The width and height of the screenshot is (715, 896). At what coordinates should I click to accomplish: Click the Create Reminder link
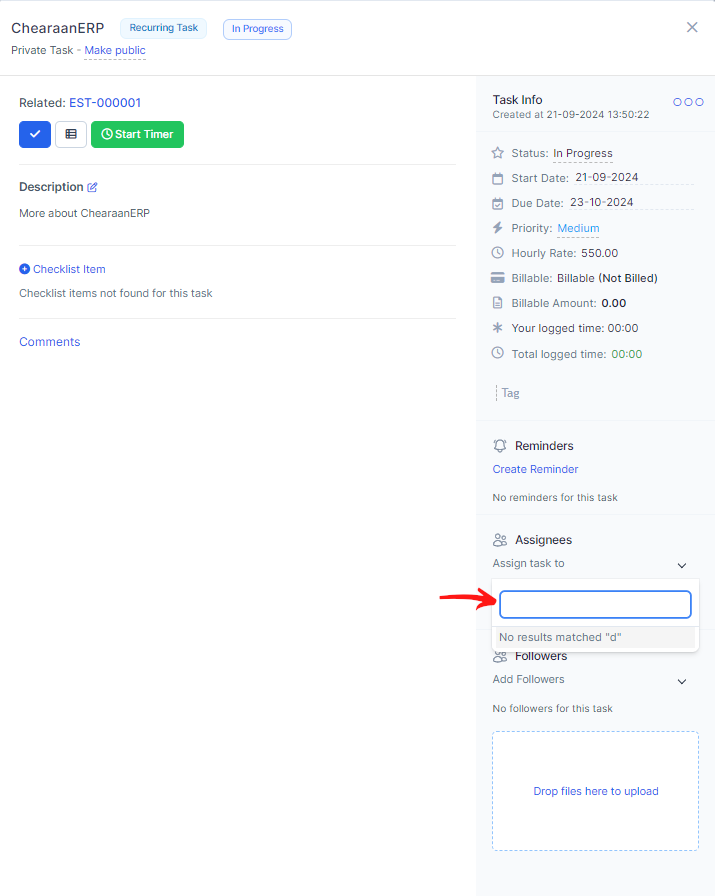tap(535, 469)
